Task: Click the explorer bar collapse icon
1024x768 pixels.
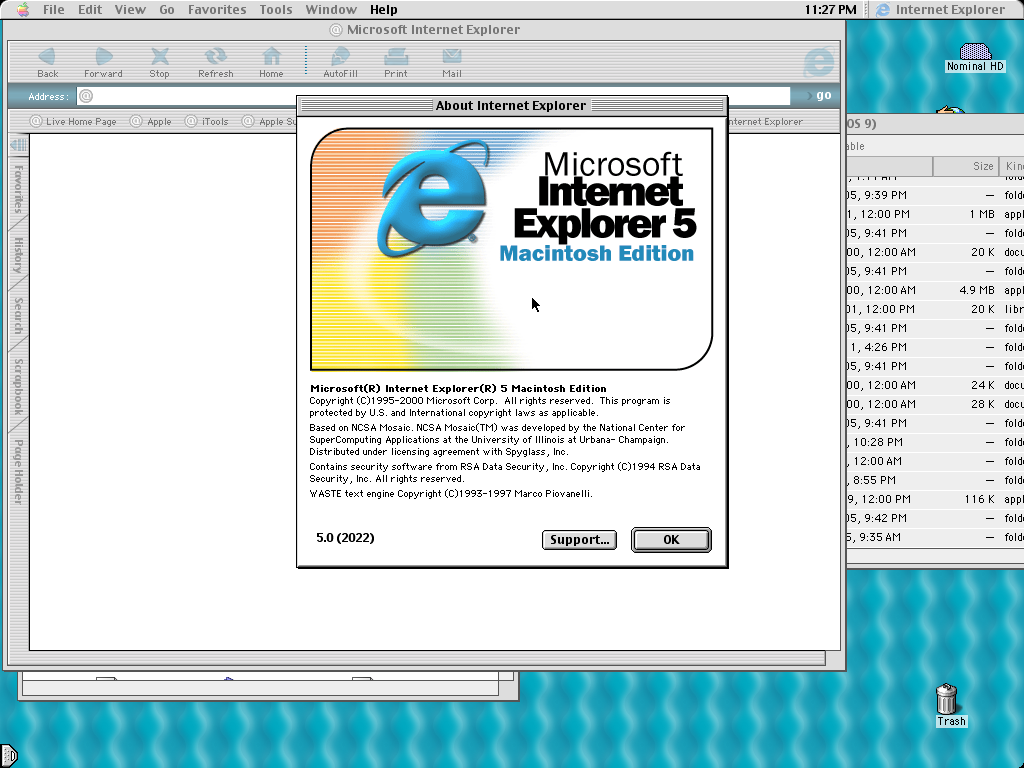Action: click(x=18, y=144)
